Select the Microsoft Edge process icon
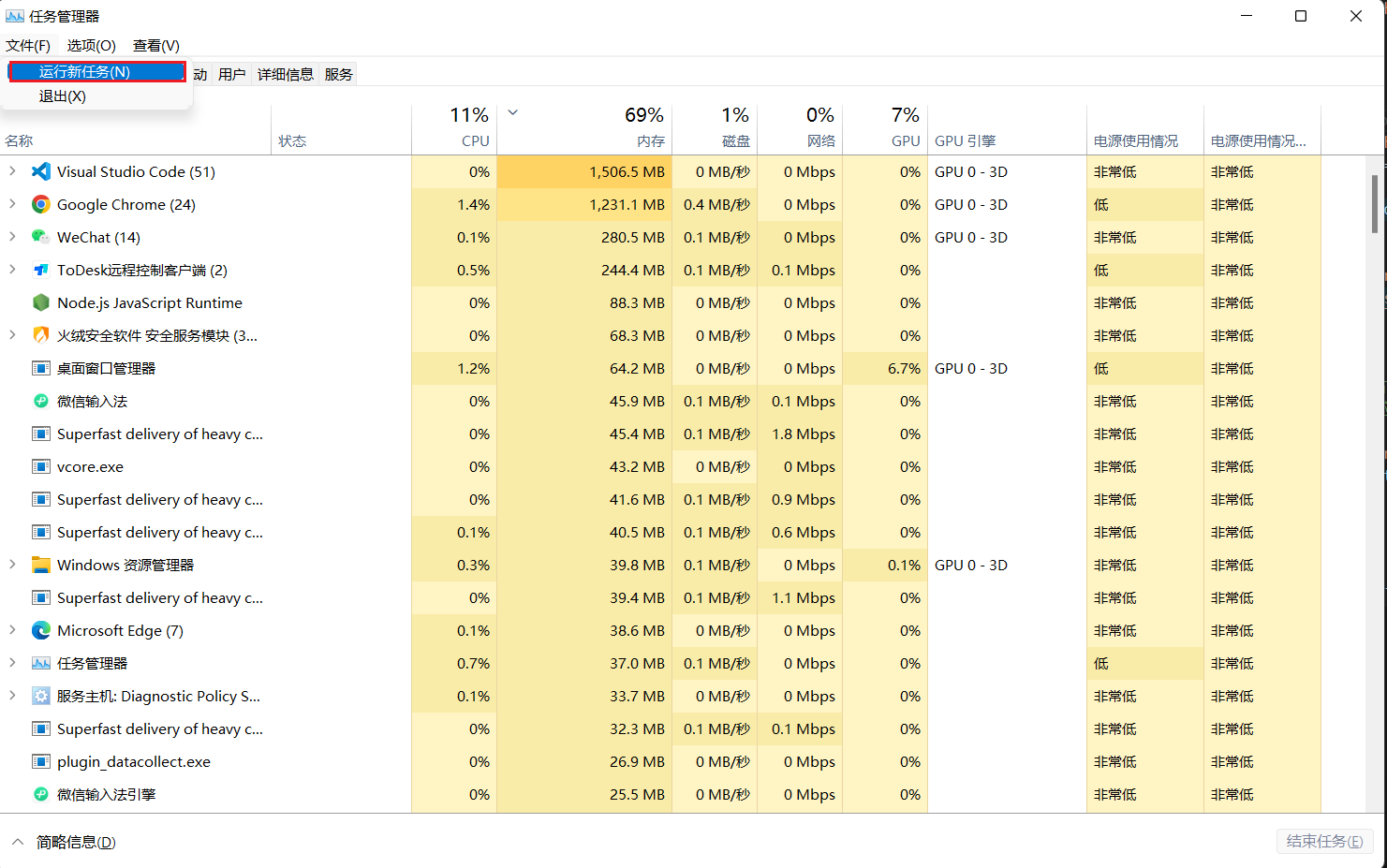This screenshot has width=1387, height=868. [41, 630]
